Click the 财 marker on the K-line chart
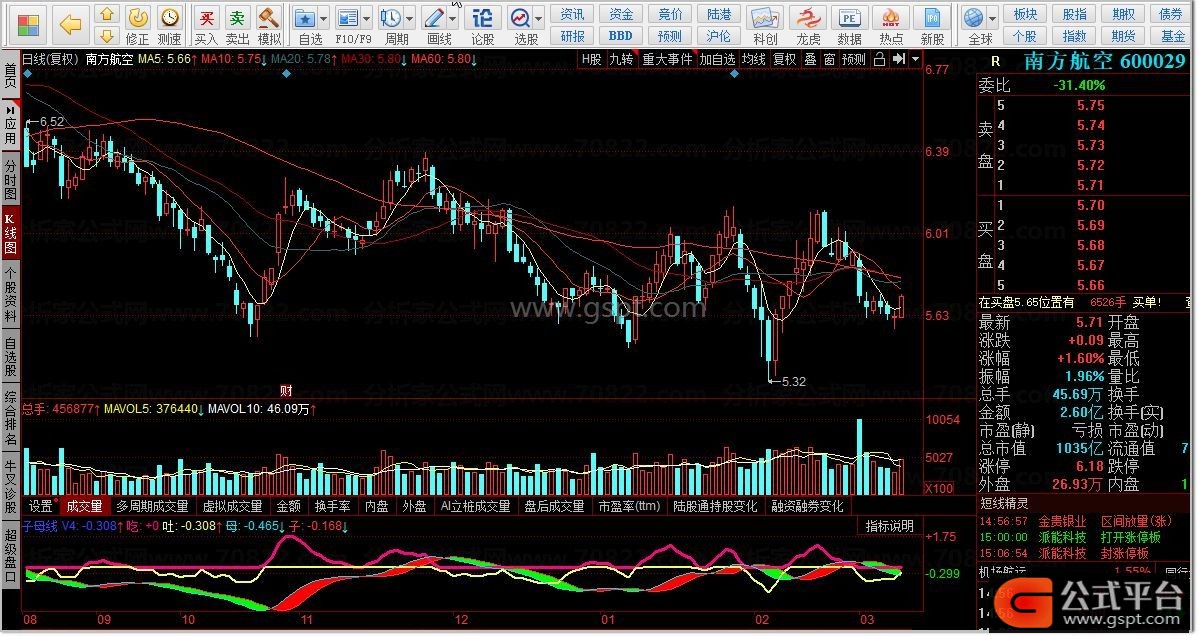The image size is (1199, 636). [286, 391]
